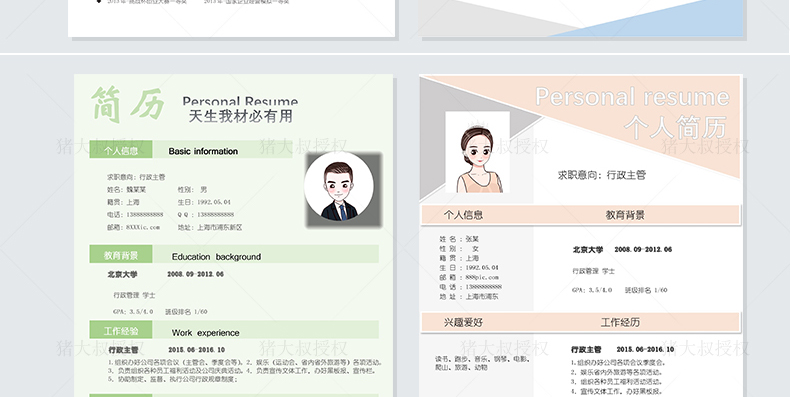The width and height of the screenshot is (790, 397).
Task: Click '电话: 13888888888' in the pink resume
Action: [x=471, y=287]
